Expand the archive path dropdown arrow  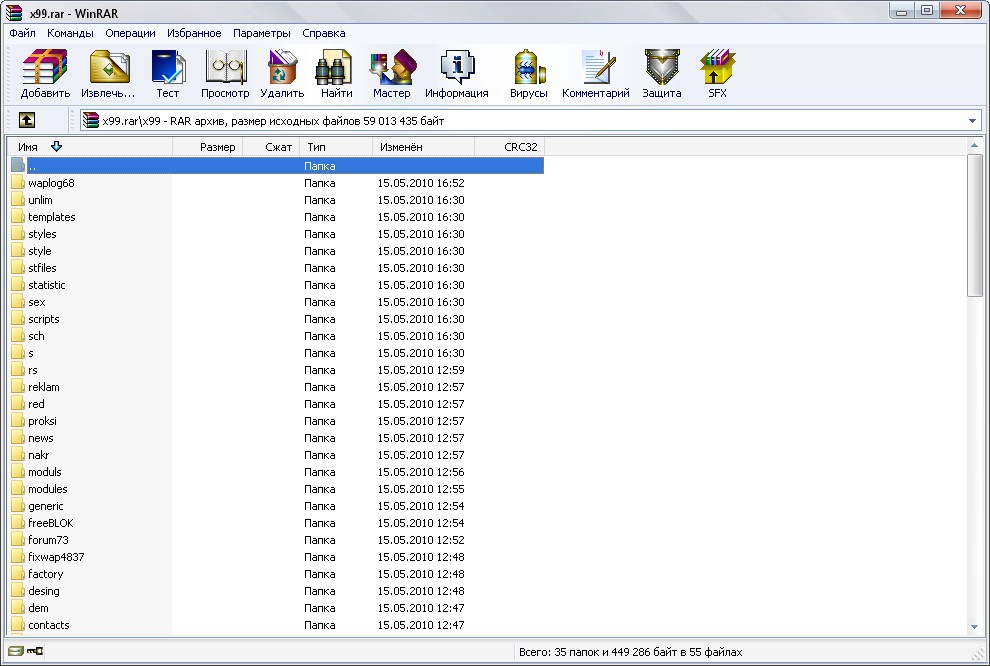coord(972,121)
